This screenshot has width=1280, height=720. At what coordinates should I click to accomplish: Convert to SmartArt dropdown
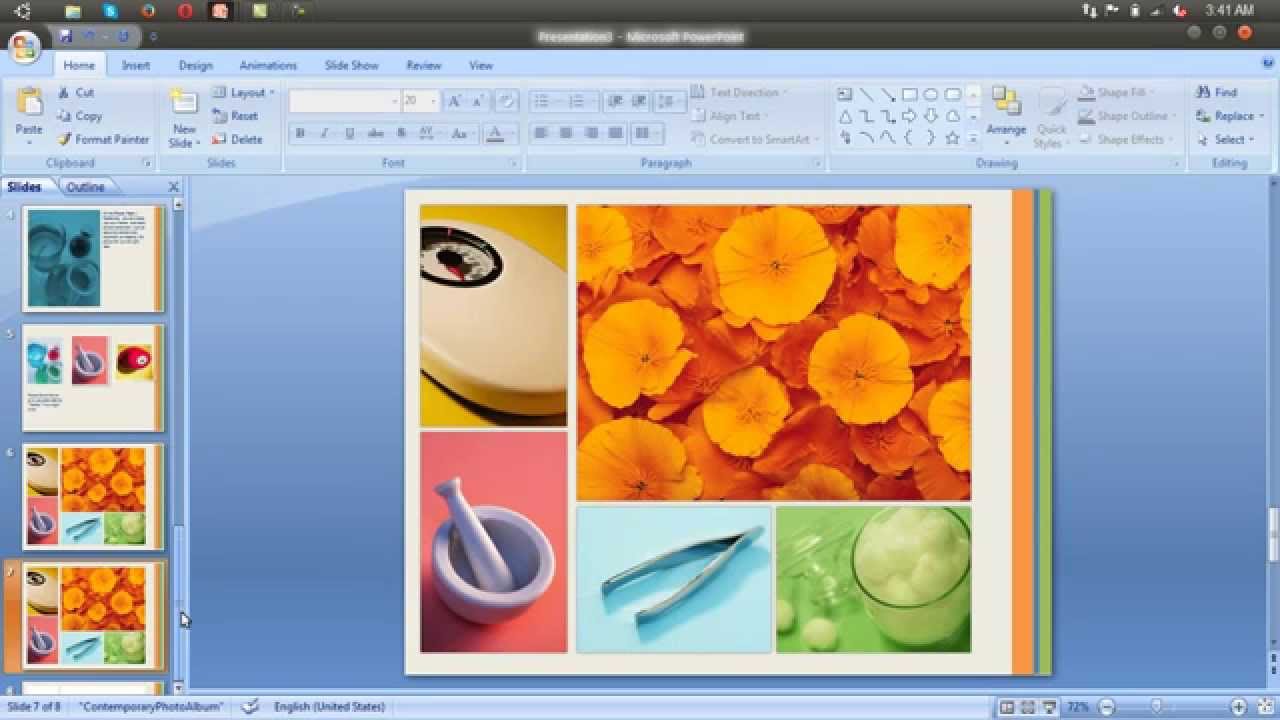point(756,140)
